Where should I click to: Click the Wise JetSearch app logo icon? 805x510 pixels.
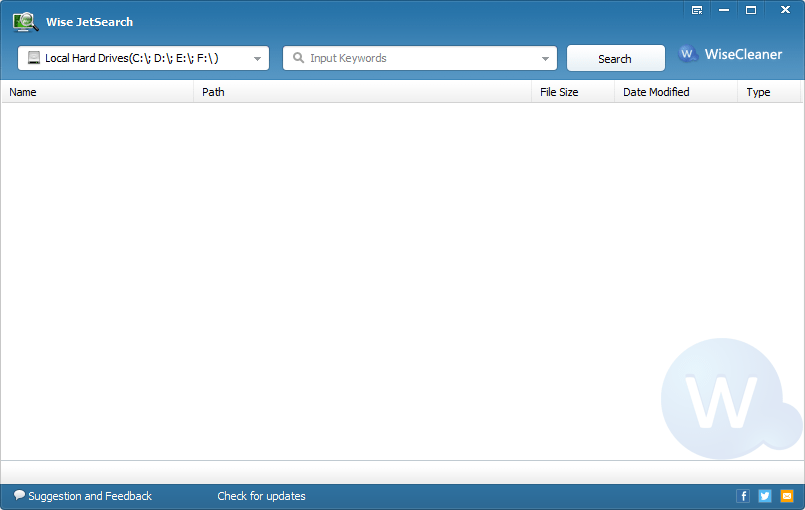point(25,21)
